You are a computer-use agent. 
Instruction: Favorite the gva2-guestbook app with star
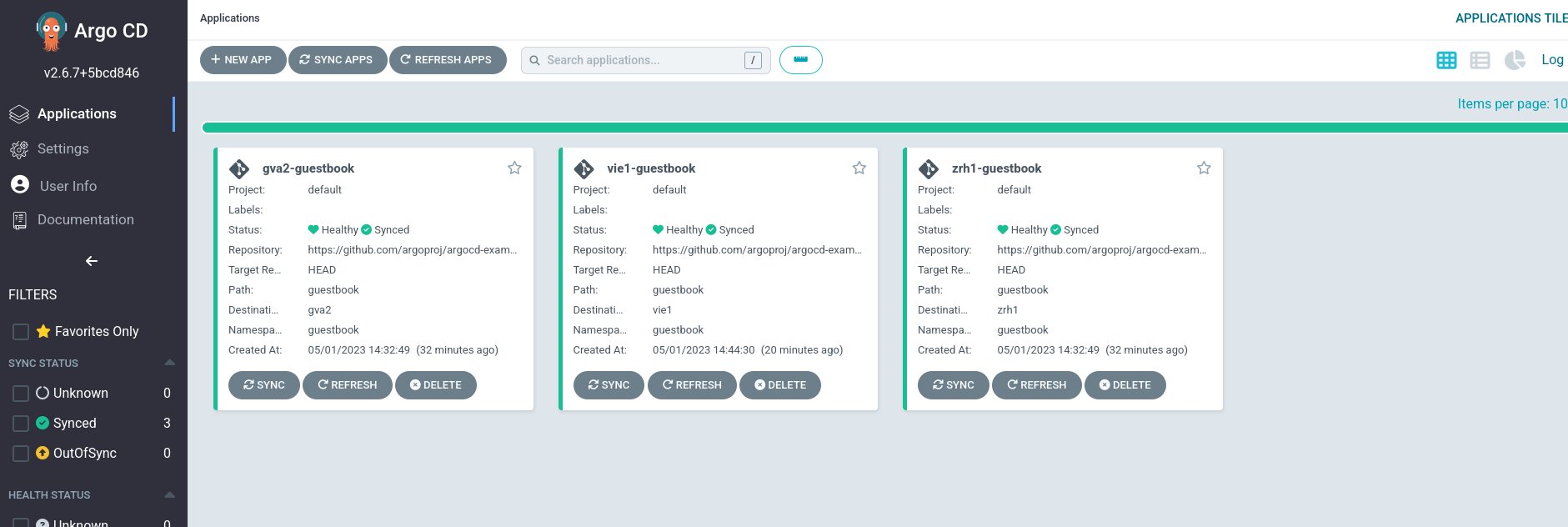[514, 168]
